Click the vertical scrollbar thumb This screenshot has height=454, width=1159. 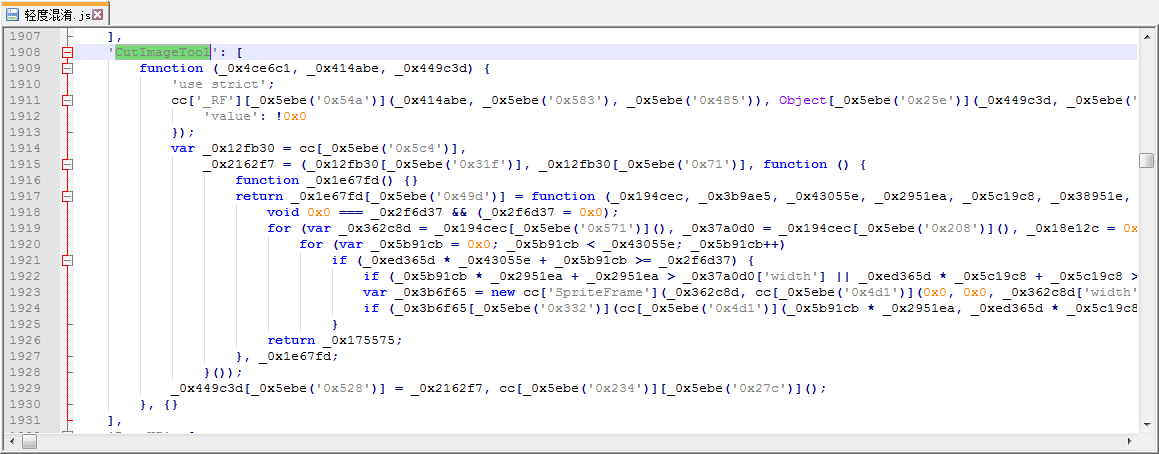click(x=1146, y=160)
